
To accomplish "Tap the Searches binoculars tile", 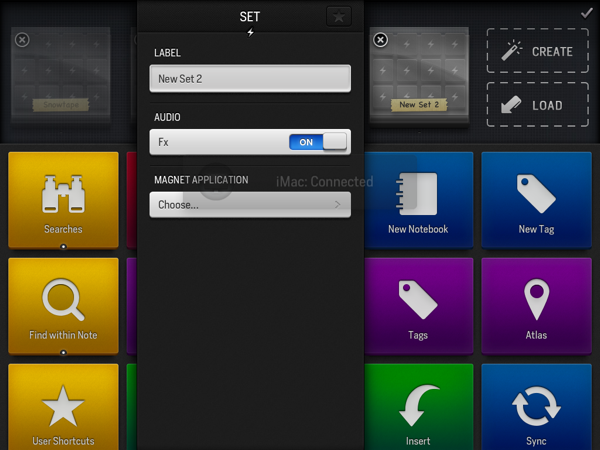I will (63, 200).
